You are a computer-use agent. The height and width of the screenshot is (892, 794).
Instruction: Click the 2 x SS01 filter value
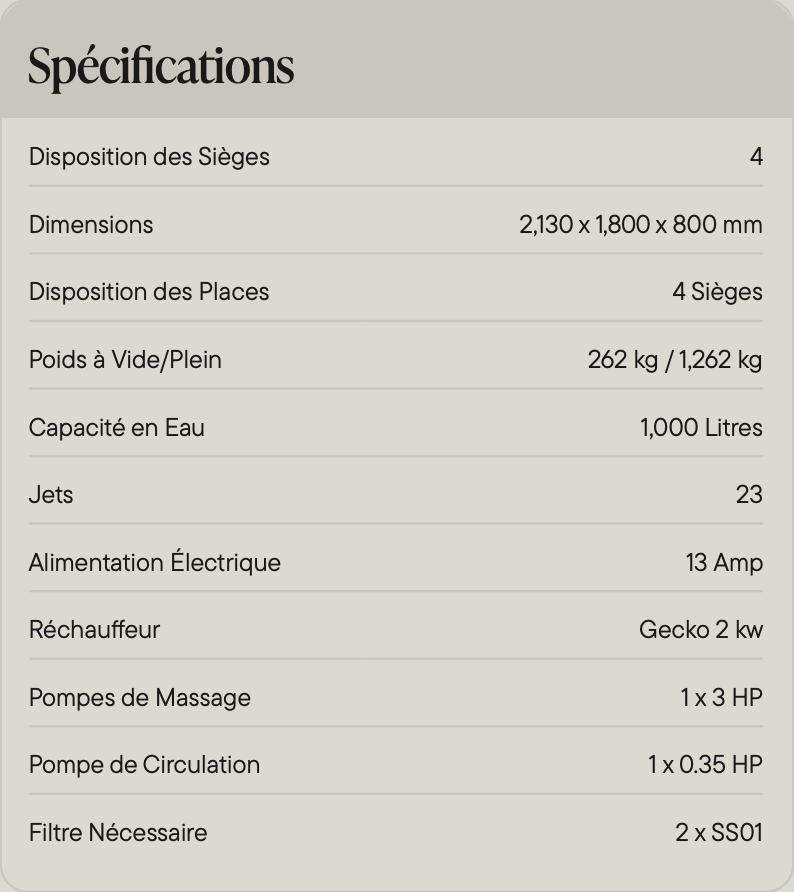[719, 833]
